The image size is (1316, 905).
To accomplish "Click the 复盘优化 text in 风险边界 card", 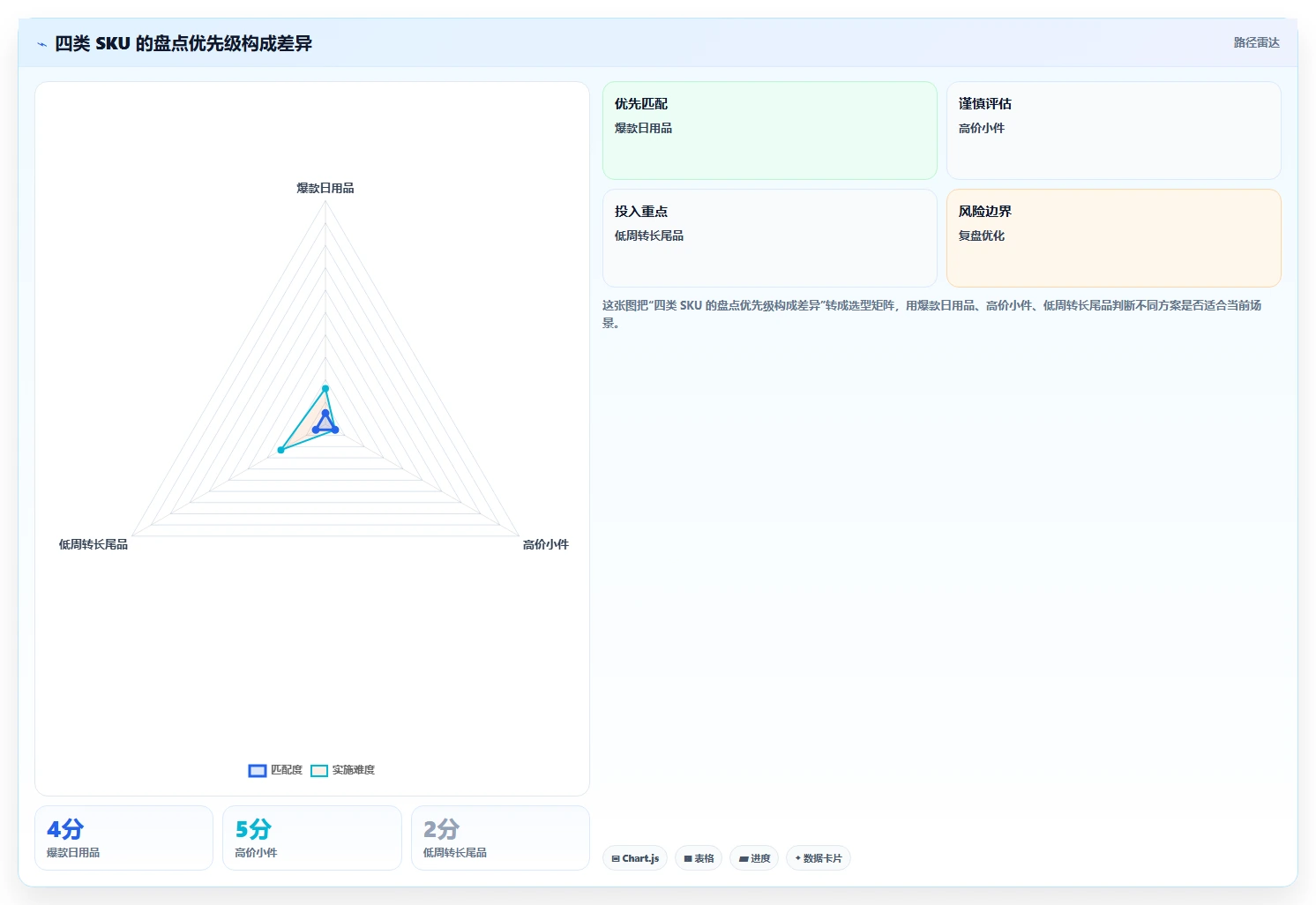I will click(982, 236).
